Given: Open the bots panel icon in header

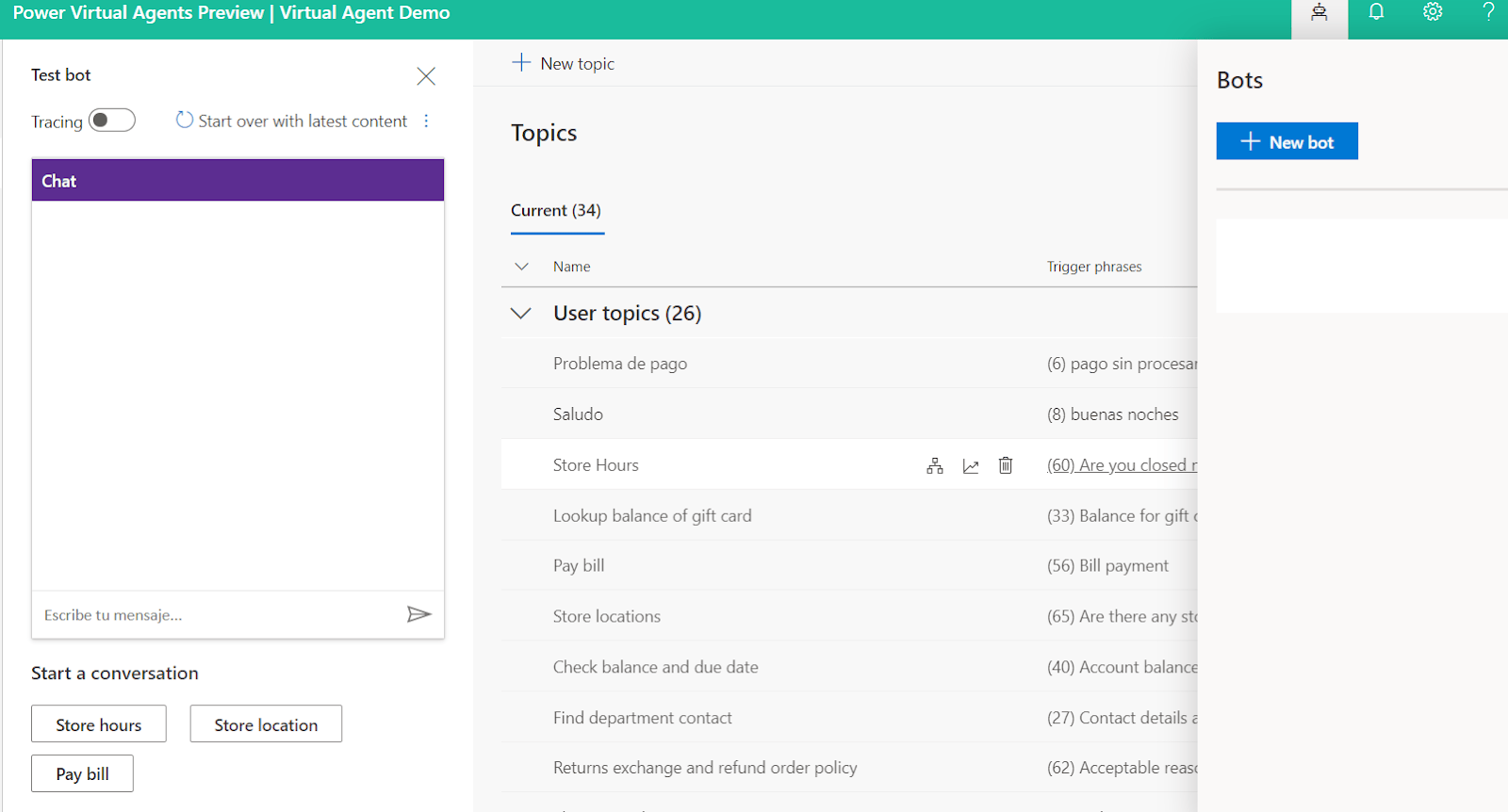Looking at the screenshot, I should pyautogui.click(x=1319, y=13).
